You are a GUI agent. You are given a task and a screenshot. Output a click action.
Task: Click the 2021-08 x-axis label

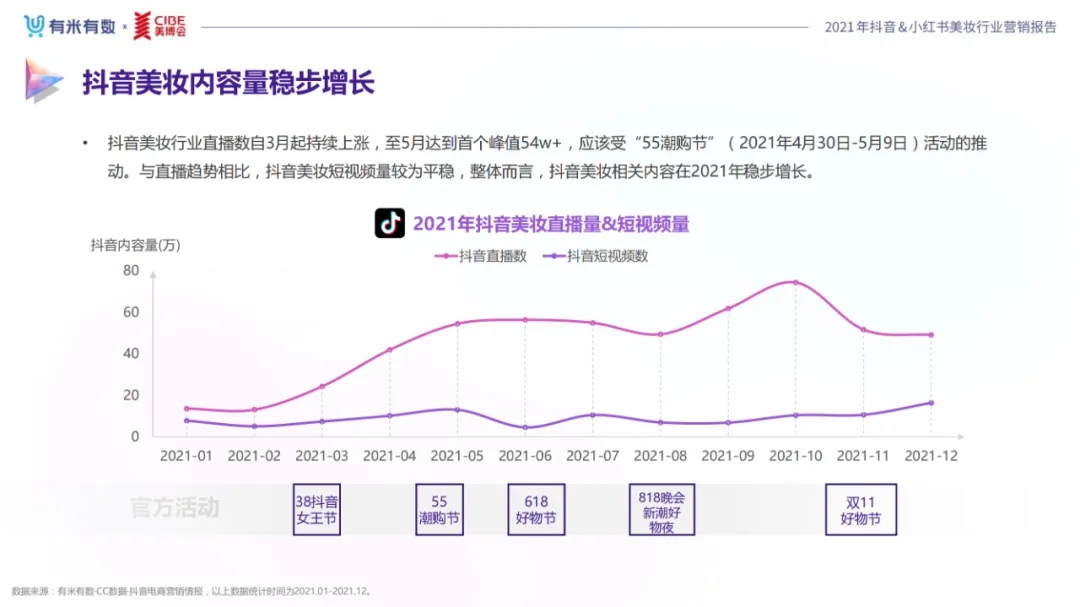(x=660, y=456)
